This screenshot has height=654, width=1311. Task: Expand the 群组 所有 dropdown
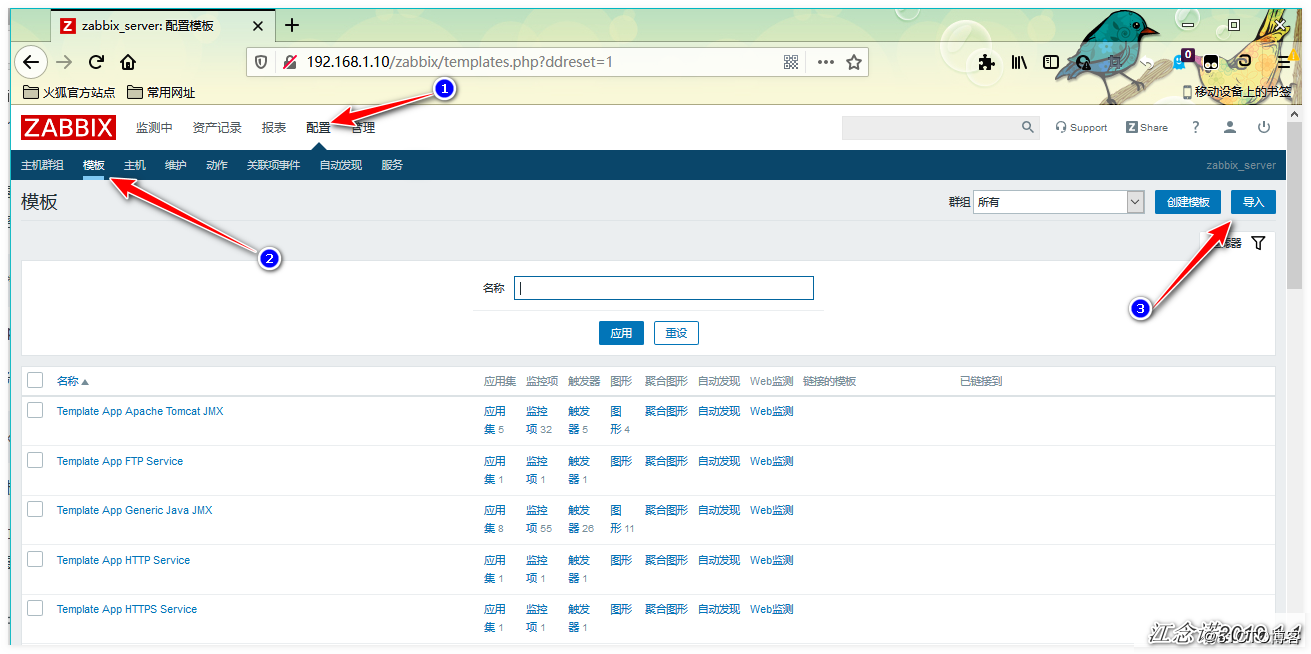[1059, 202]
